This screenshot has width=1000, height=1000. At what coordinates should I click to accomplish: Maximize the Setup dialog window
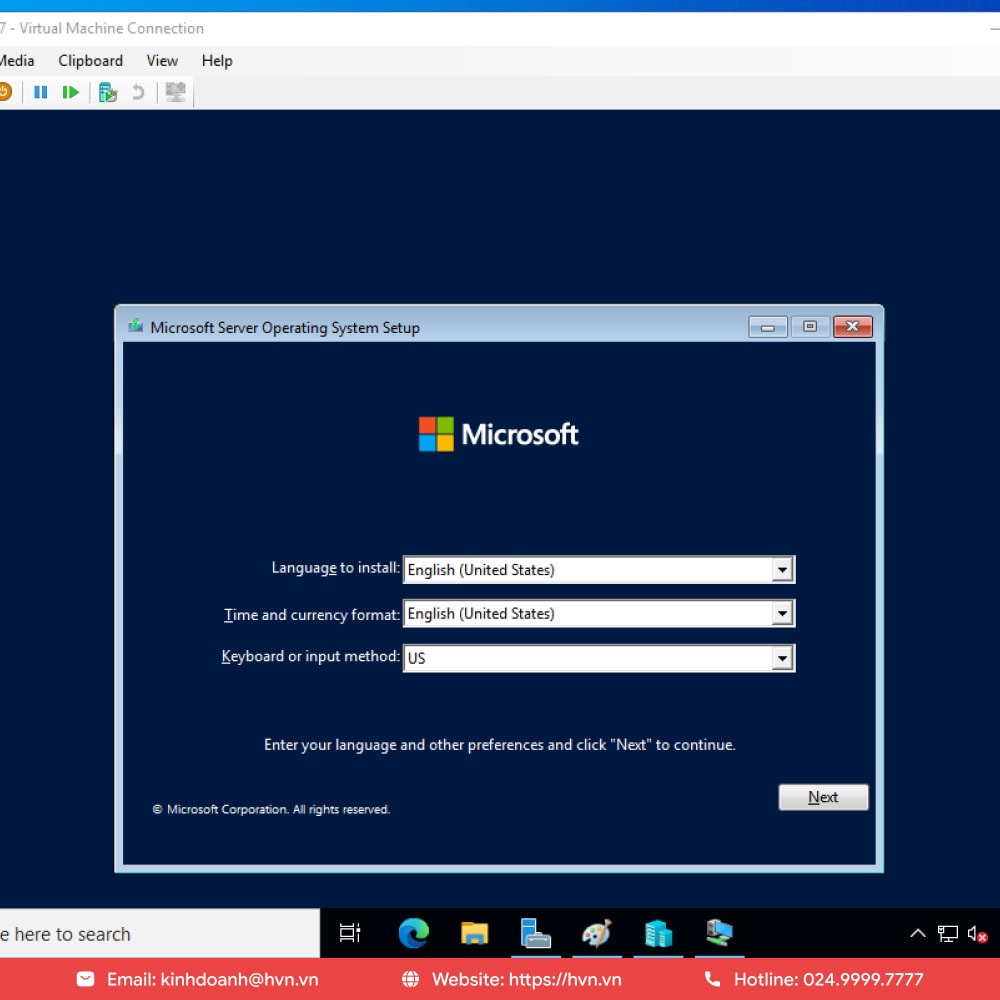tap(810, 327)
